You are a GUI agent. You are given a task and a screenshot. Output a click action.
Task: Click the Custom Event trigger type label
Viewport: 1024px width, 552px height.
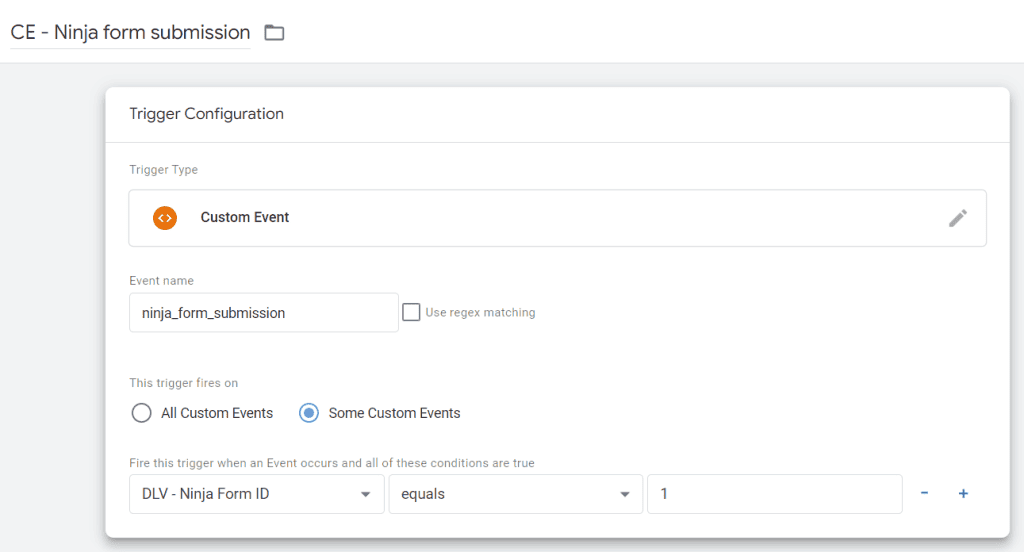[x=245, y=218]
